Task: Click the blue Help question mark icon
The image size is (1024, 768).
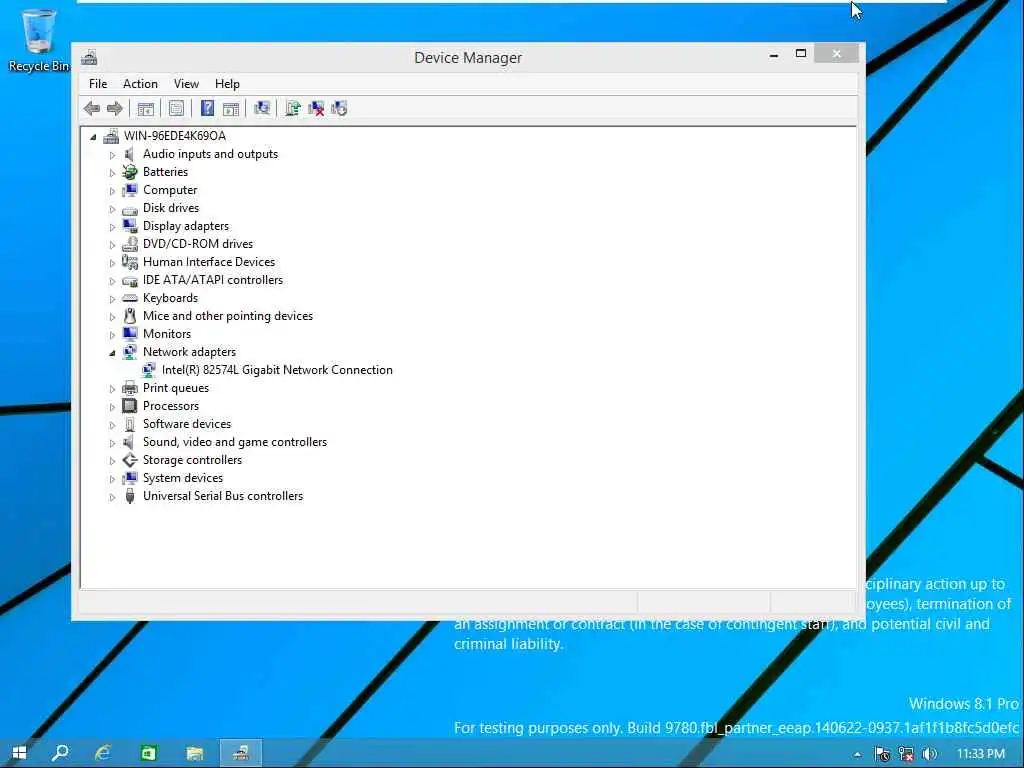Action: click(207, 108)
